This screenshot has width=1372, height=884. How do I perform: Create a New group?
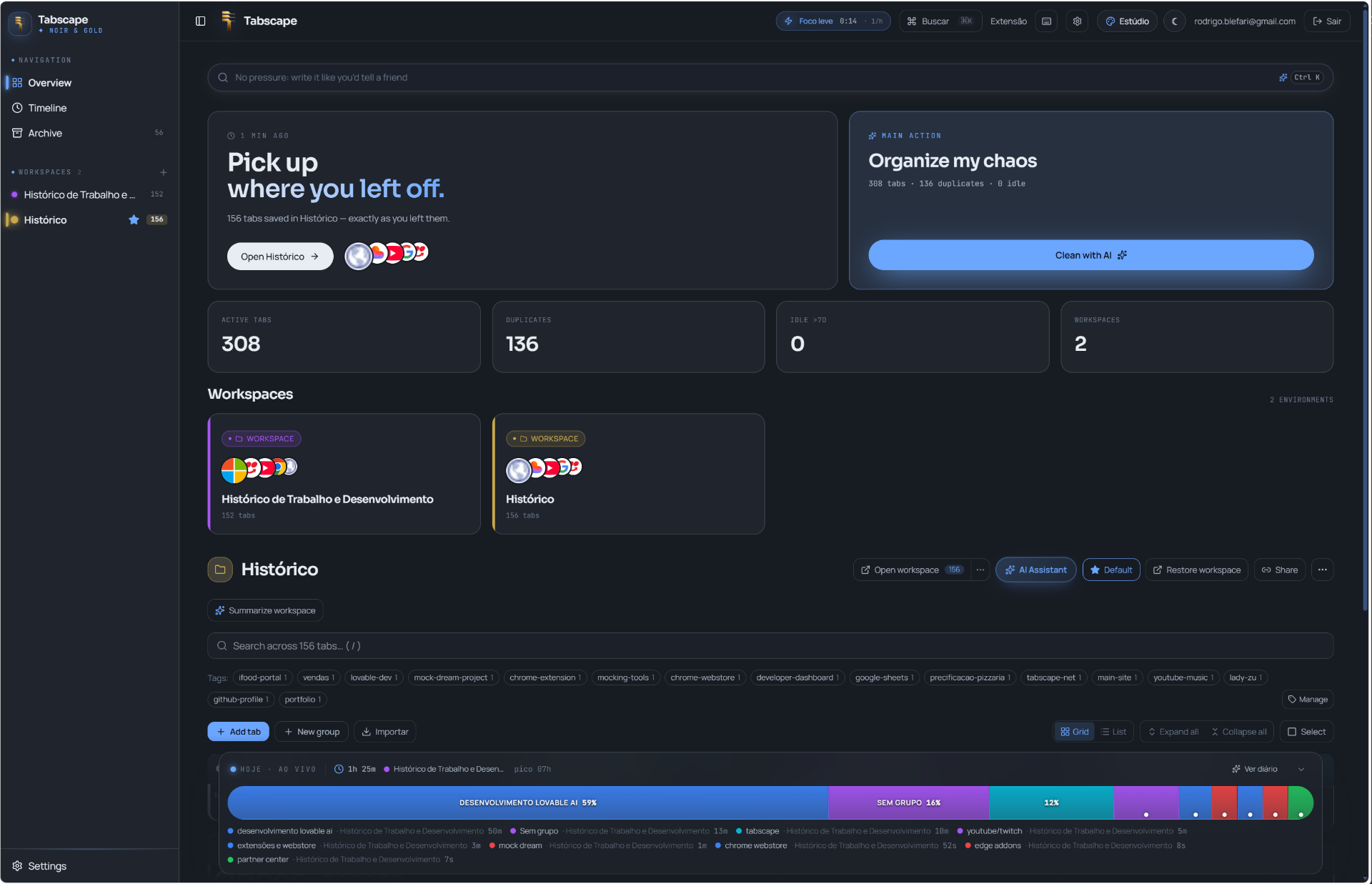tap(312, 732)
